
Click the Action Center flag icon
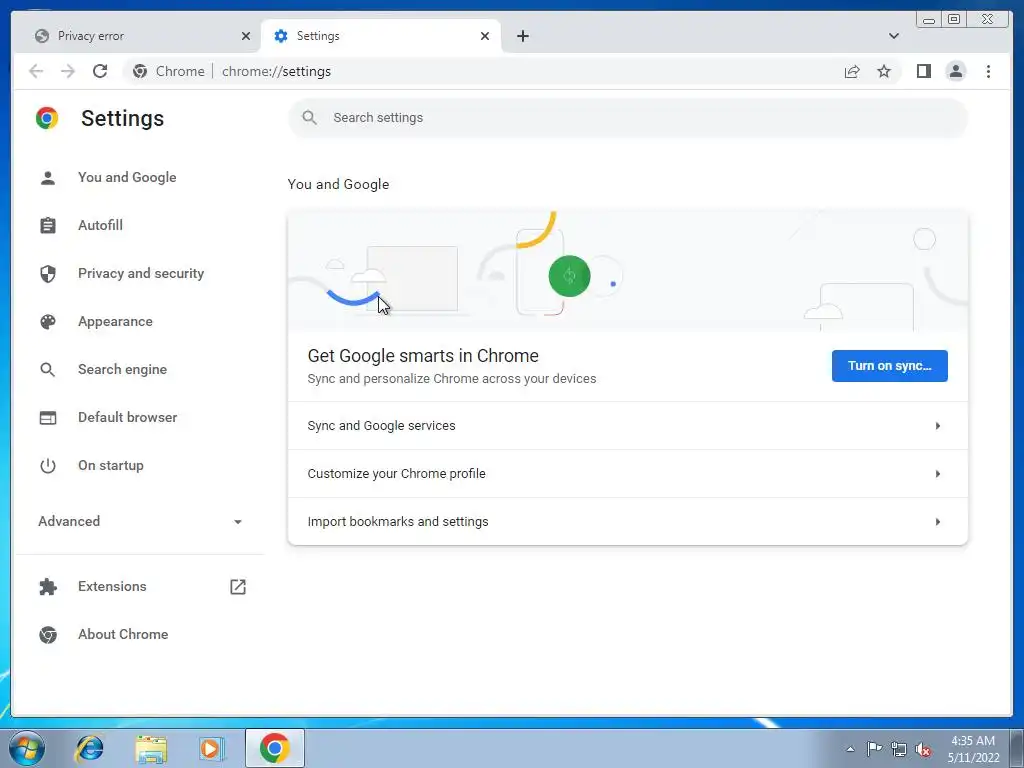pos(874,748)
